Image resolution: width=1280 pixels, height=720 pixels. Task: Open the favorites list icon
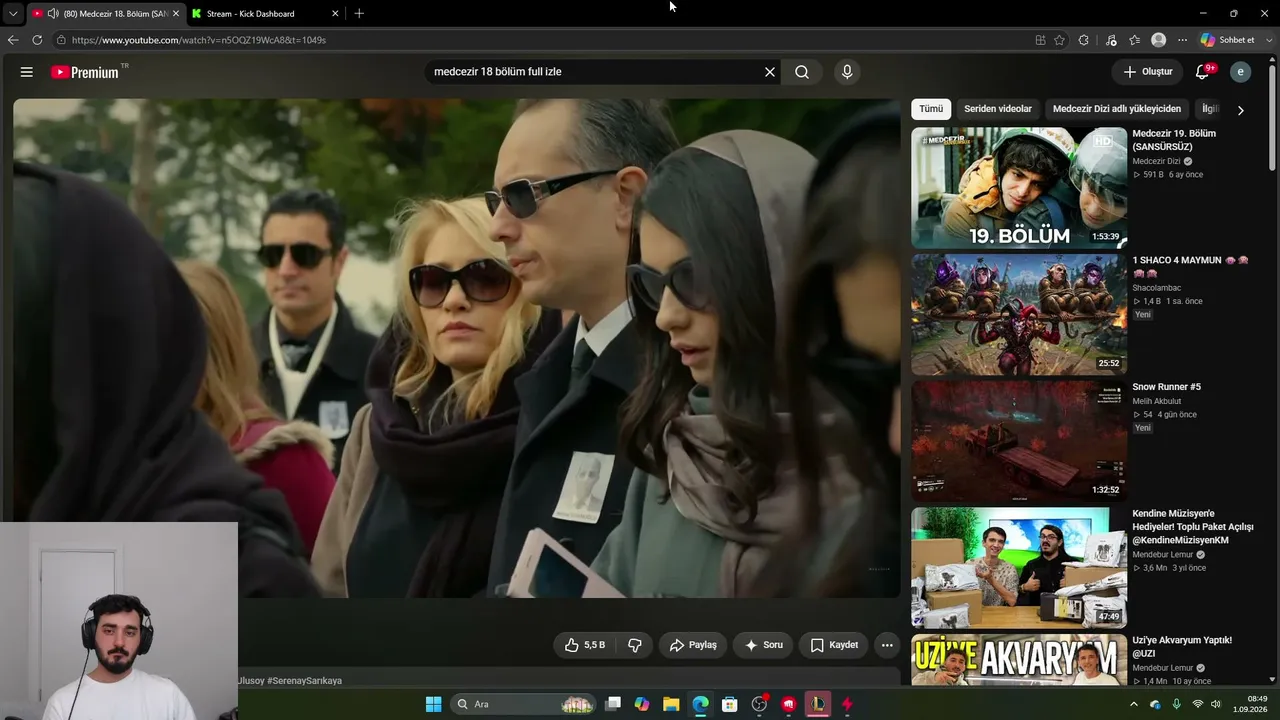click(1135, 40)
